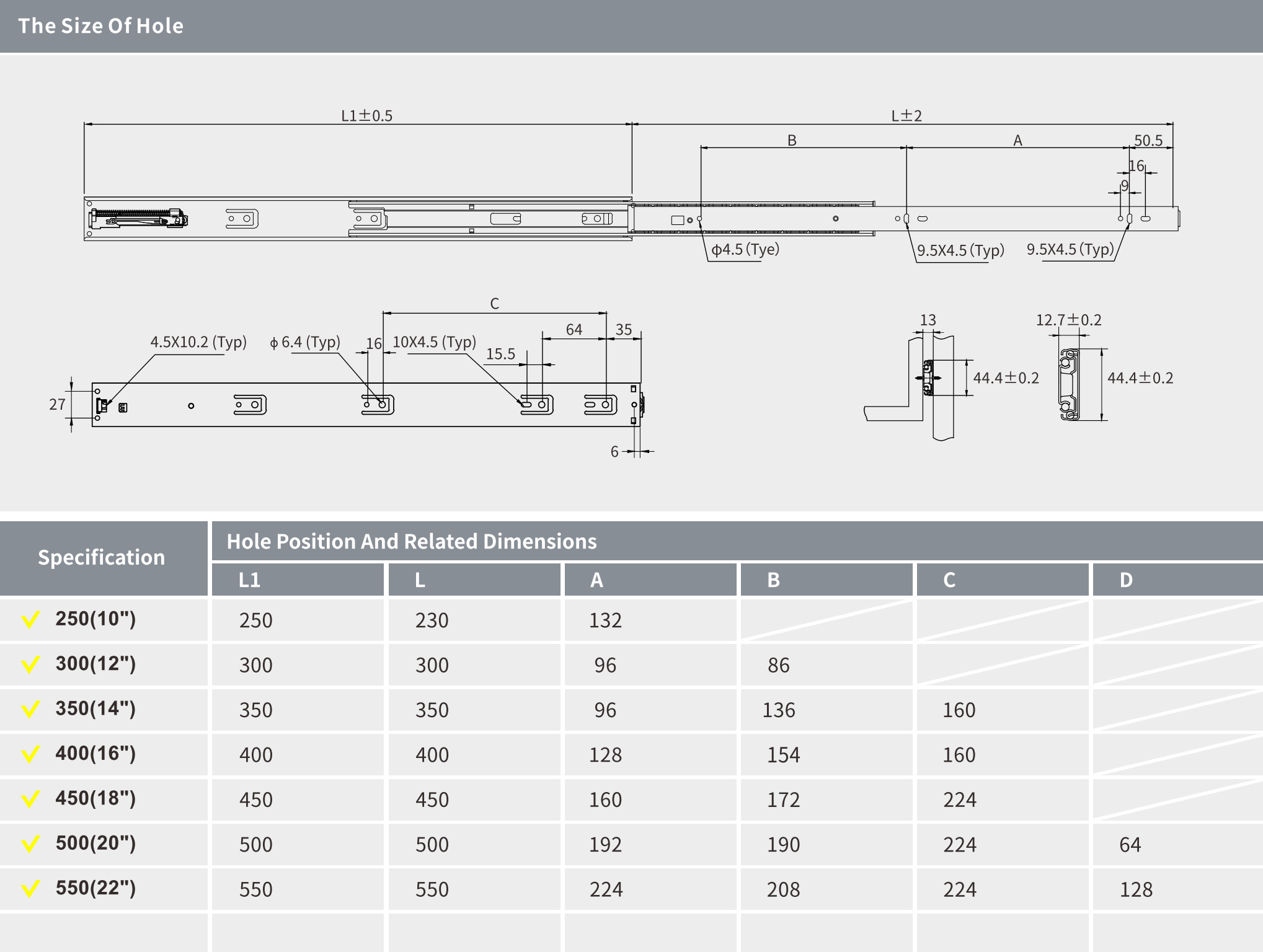The width and height of the screenshot is (1263, 952).
Task: Click the "B" dimension label in the drawing
Action: point(792,141)
